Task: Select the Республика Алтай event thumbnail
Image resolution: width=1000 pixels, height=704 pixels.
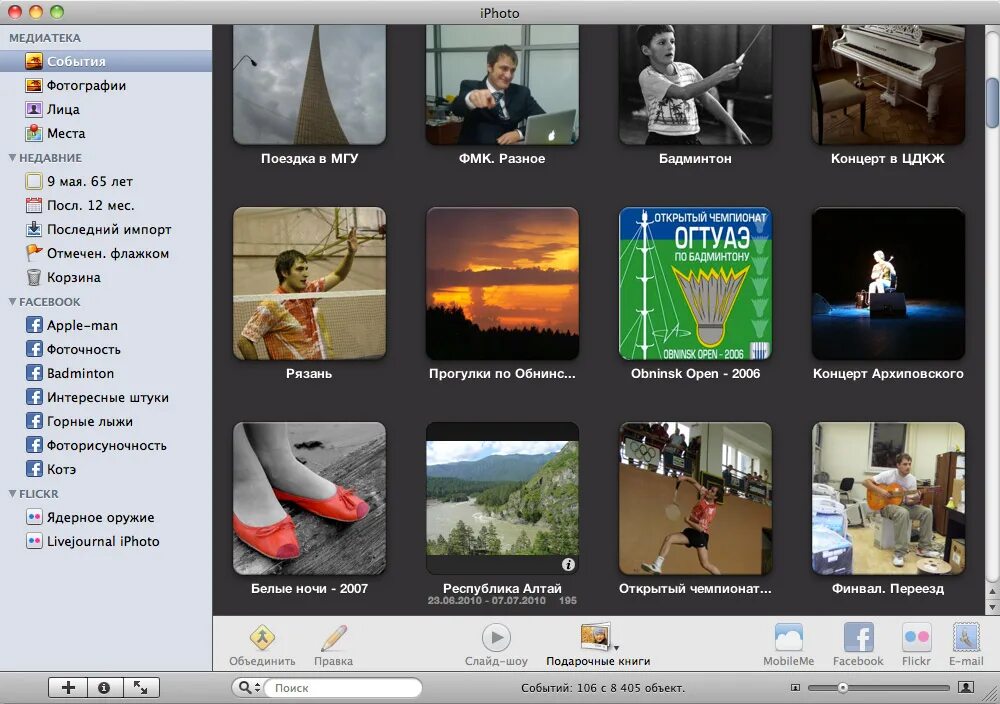Action: 502,498
